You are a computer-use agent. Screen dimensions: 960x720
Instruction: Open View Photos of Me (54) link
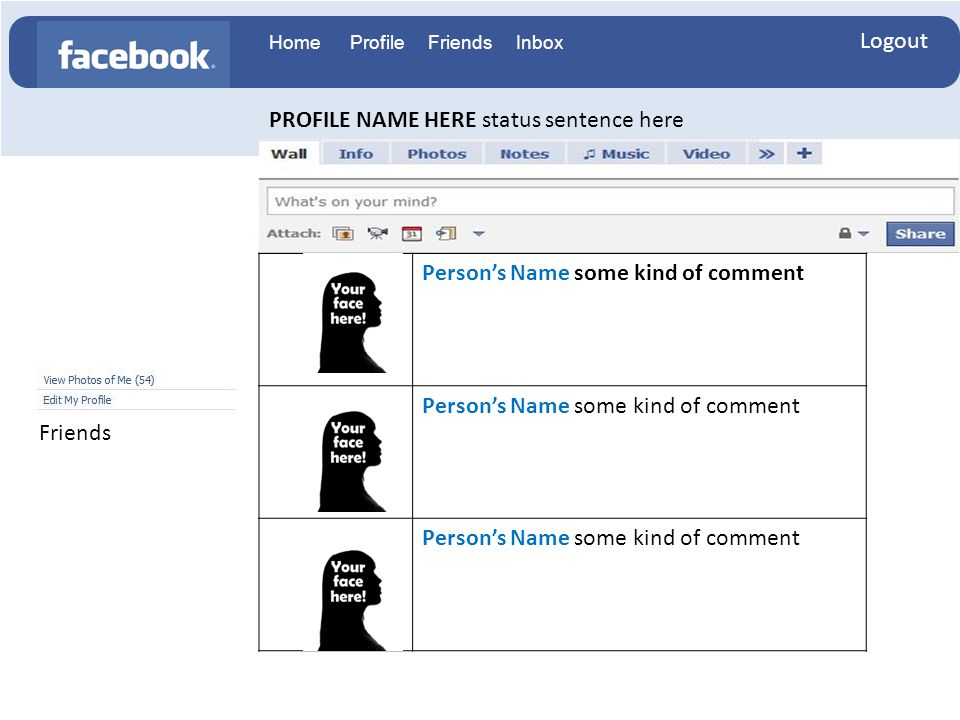(x=99, y=380)
